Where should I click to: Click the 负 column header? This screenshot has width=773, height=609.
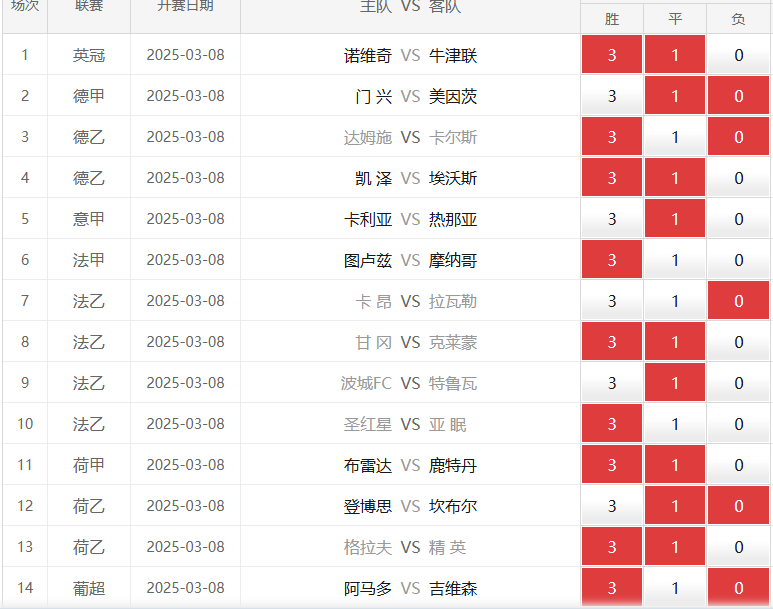(x=738, y=19)
